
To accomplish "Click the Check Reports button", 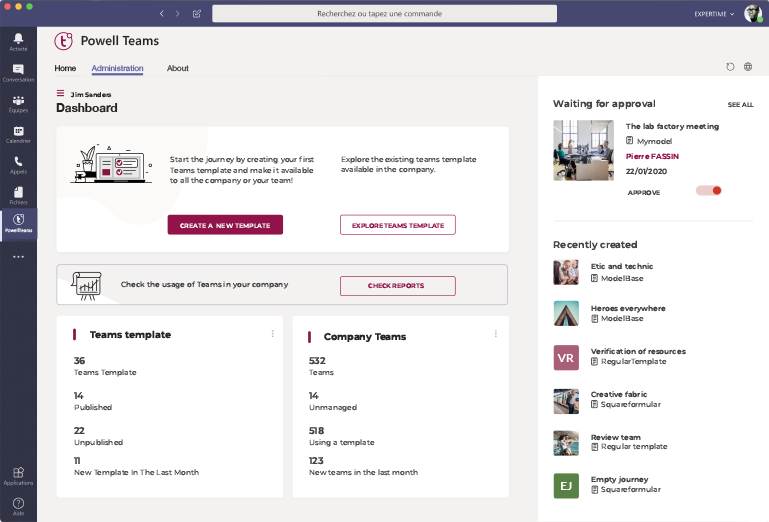I will click(x=398, y=286).
